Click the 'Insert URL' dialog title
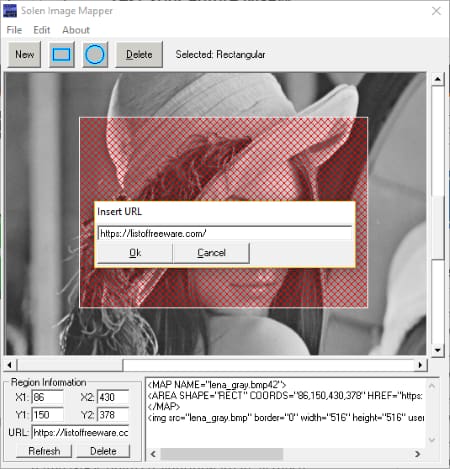The image size is (450, 469). pos(119,212)
